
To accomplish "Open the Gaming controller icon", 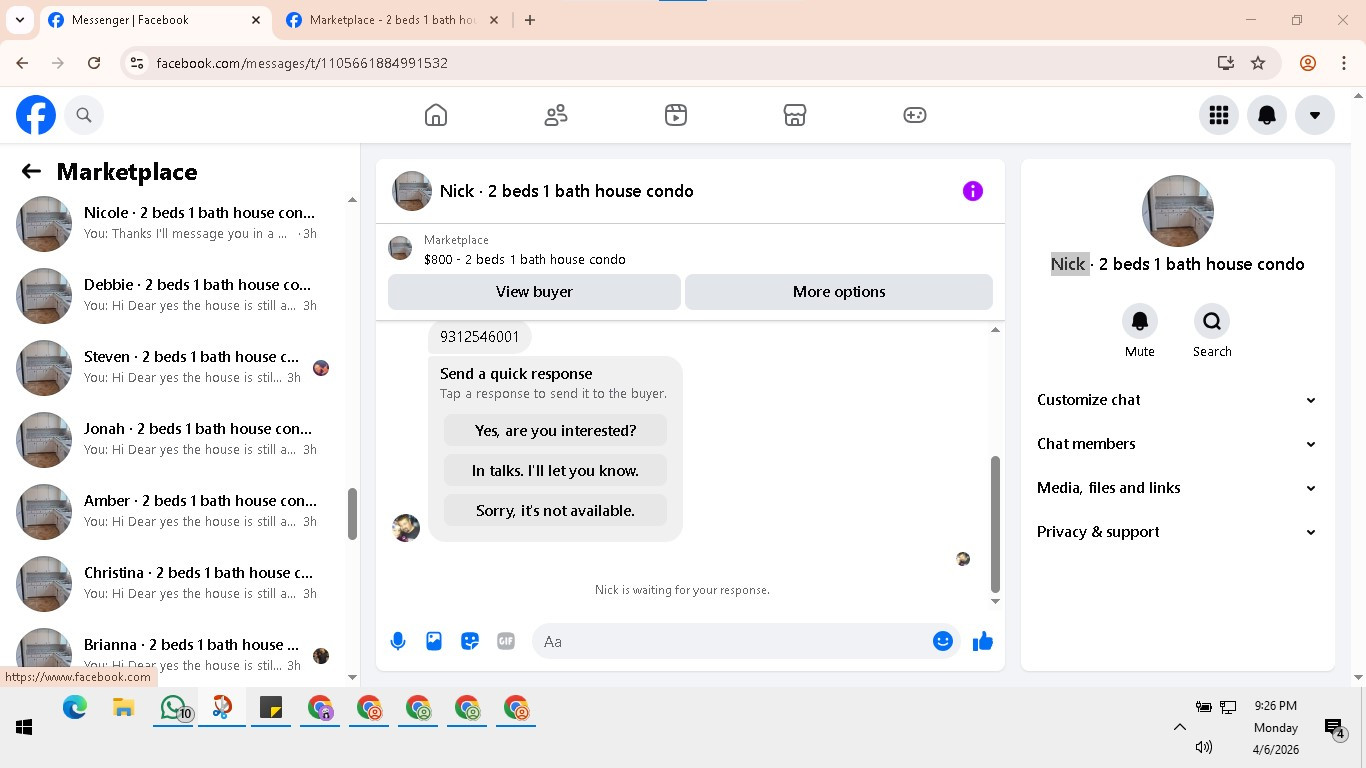I will click(x=915, y=115).
